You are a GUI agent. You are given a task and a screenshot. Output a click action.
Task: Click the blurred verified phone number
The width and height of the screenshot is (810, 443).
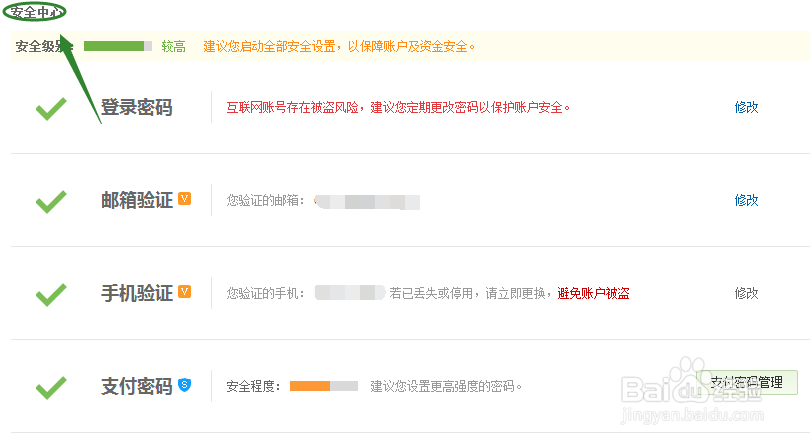point(349,293)
